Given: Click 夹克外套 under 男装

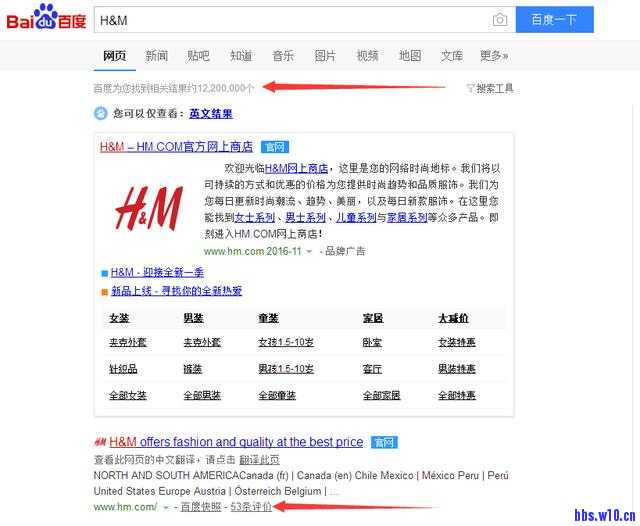Looking at the screenshot, I should tap(202, 342).
